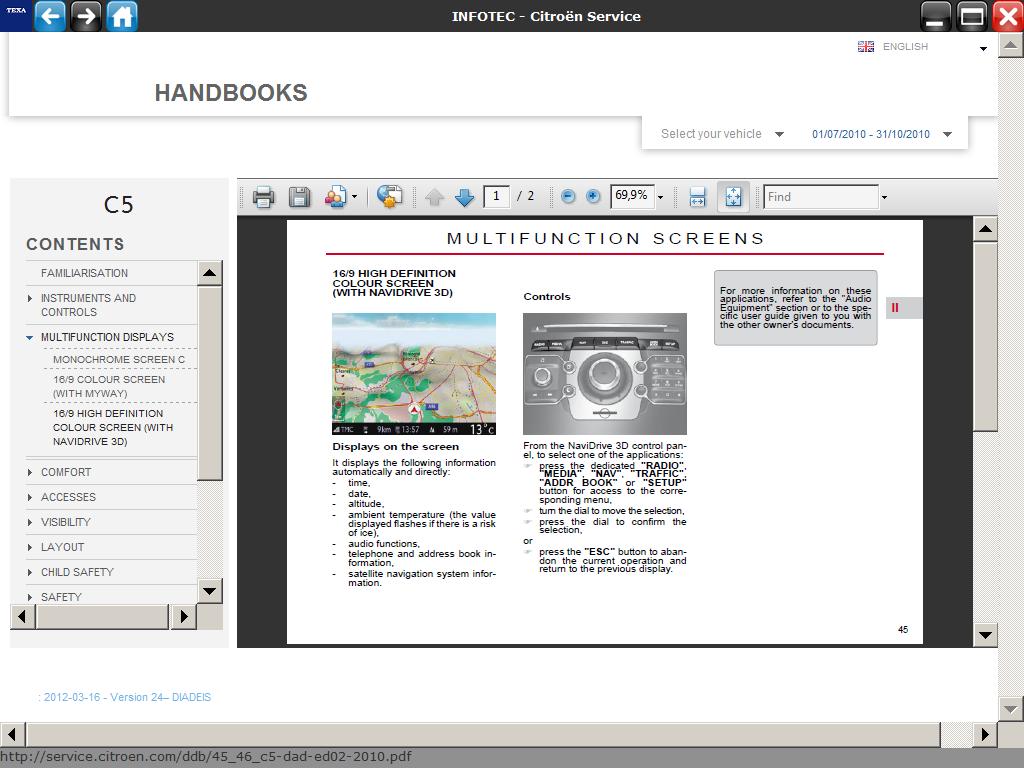Screen dimensions: 1024x768
Task: Go forward with the right arrow button
Action: 86,16
